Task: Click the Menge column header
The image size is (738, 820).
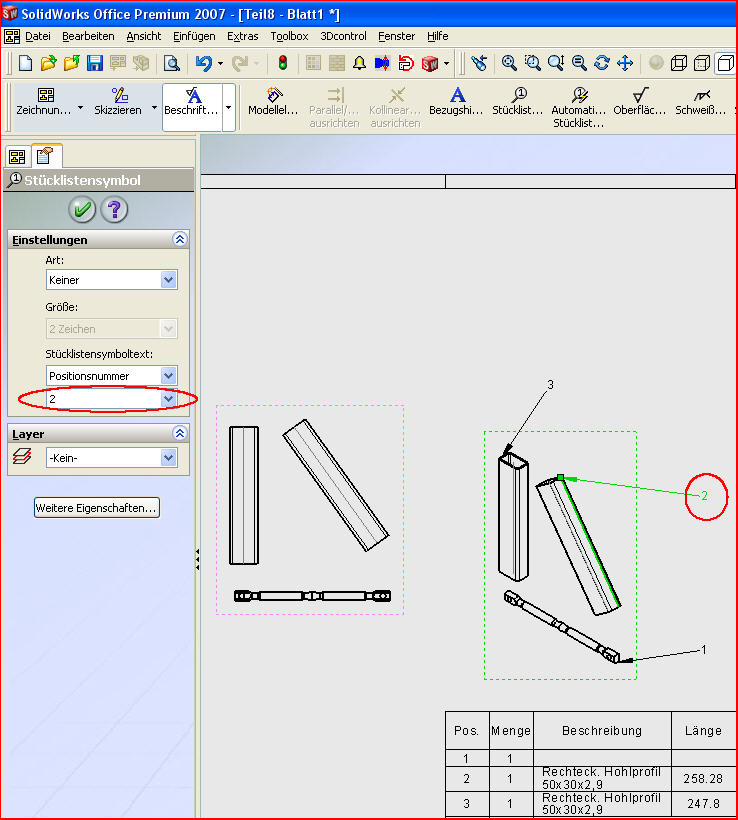Action: pyautogui.click(x=511, y=730)
